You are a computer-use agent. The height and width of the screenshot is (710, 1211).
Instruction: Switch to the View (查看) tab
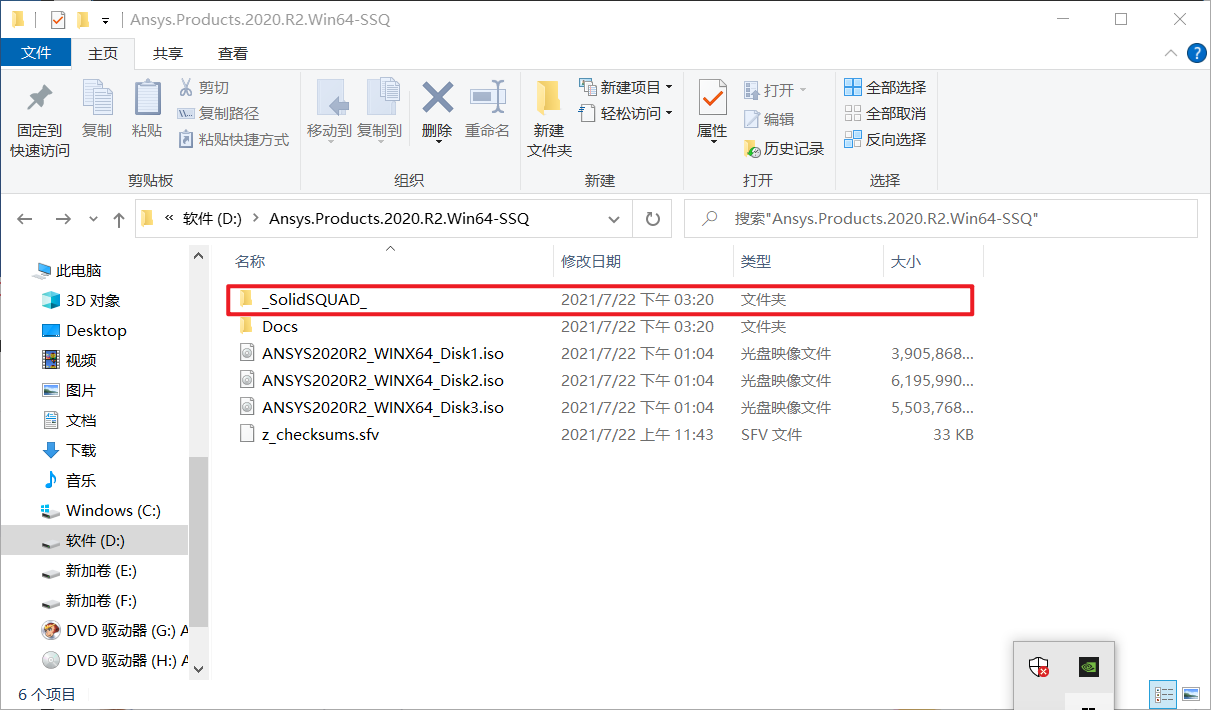233,54
